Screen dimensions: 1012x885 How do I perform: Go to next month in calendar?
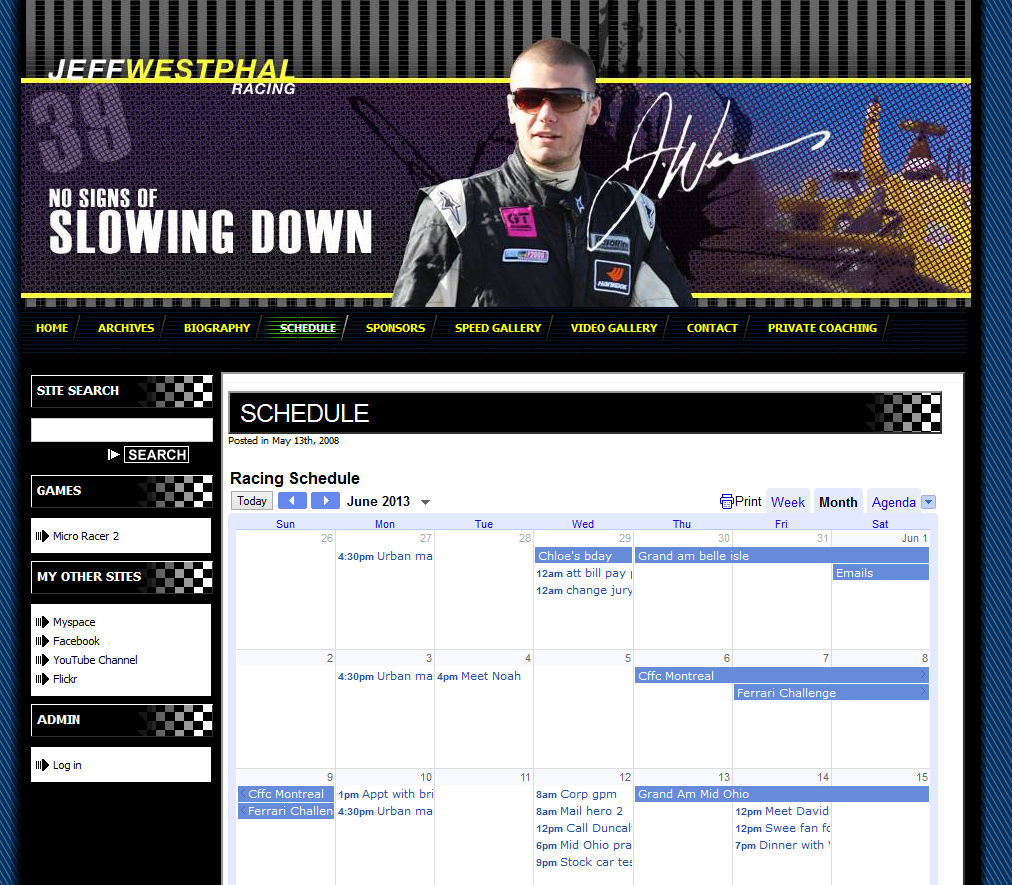pyautogui.click(x=325, y=501)
